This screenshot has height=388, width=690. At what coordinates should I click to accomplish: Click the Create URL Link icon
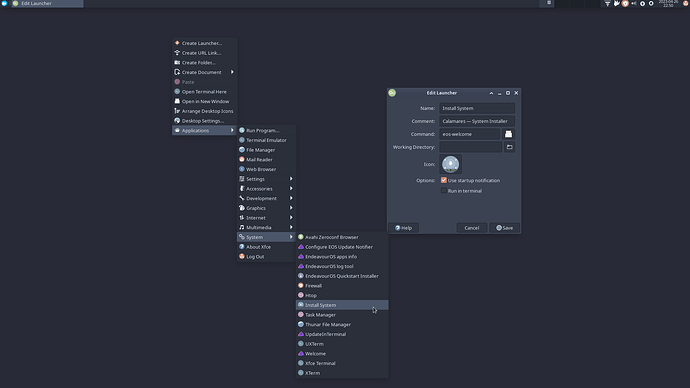(177, 53)
